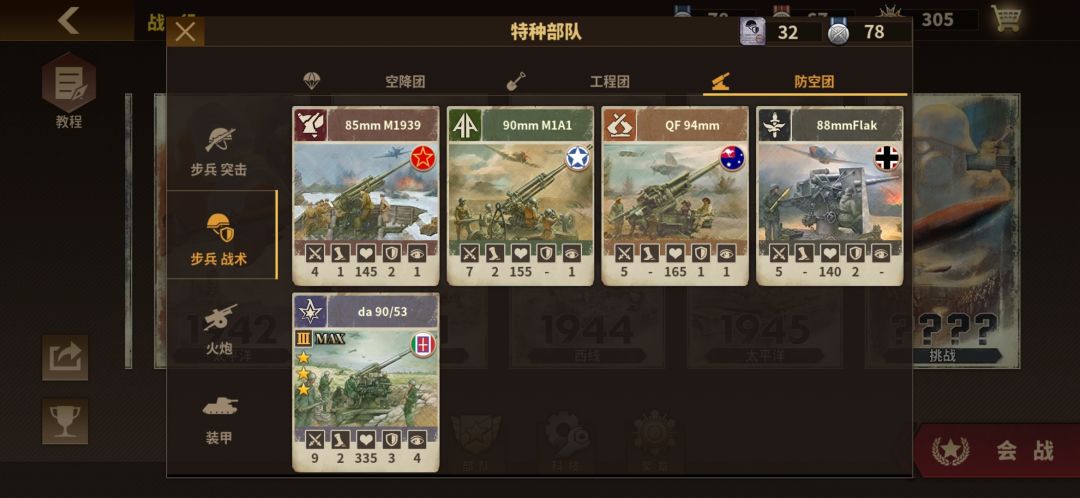Select the 步兵 战术 category

click(221, 235)
